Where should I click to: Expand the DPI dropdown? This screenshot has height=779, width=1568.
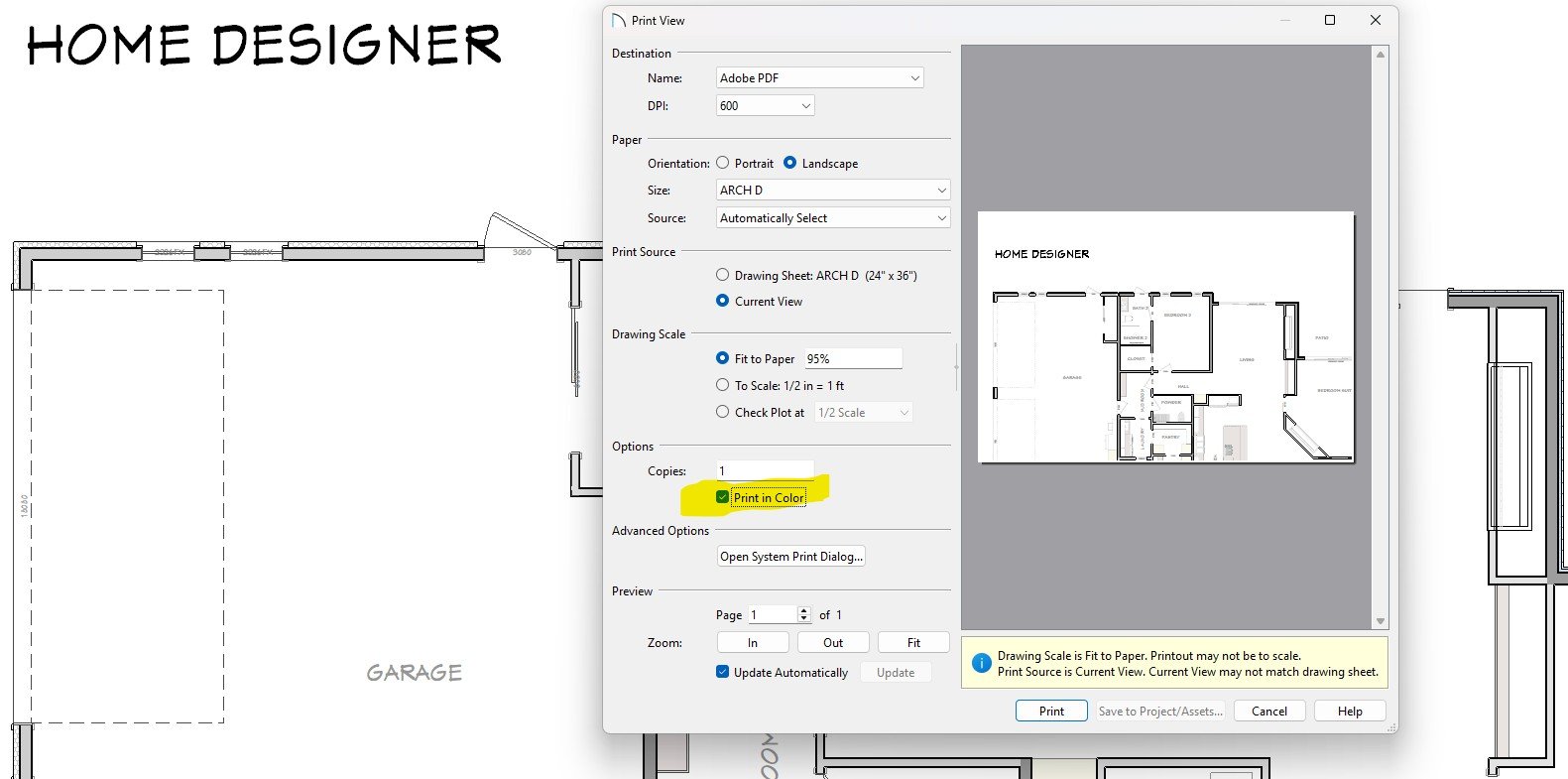pos(765,106)
